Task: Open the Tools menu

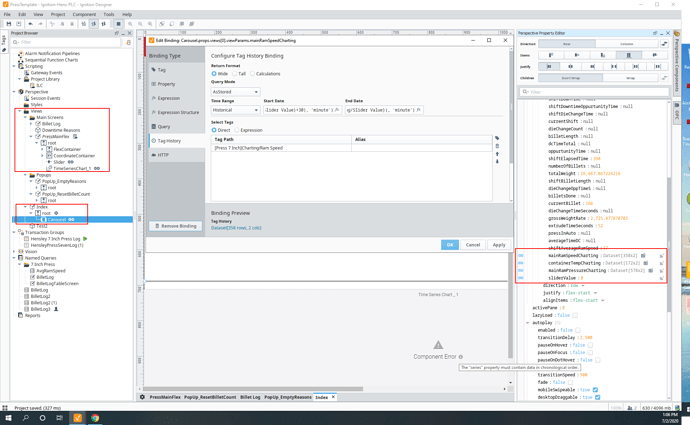Action: pos(109,15)
